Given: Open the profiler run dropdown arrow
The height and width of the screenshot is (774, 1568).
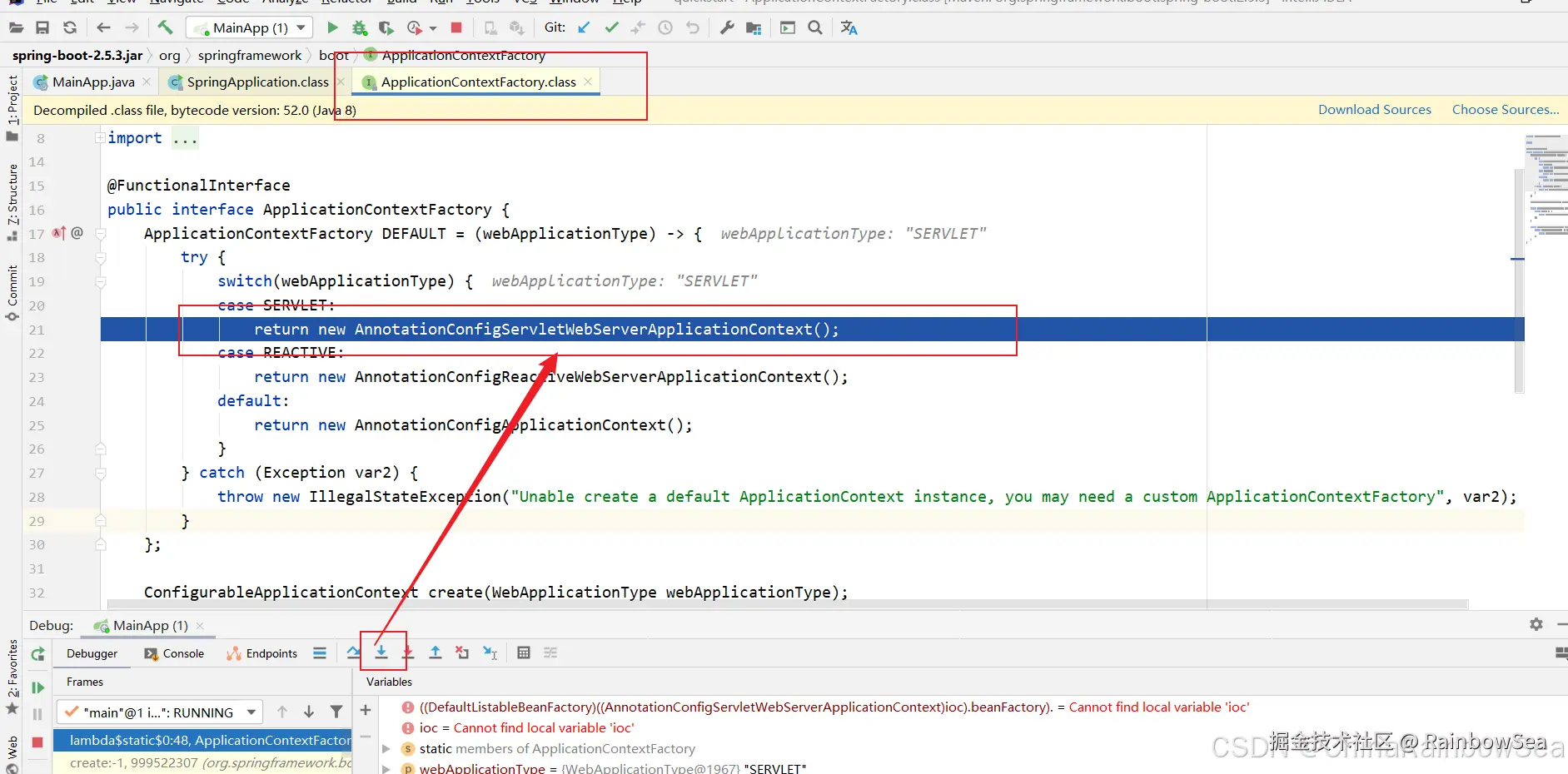Looking at the screenshot, I should pyautogui.click(x=433, y=28).
